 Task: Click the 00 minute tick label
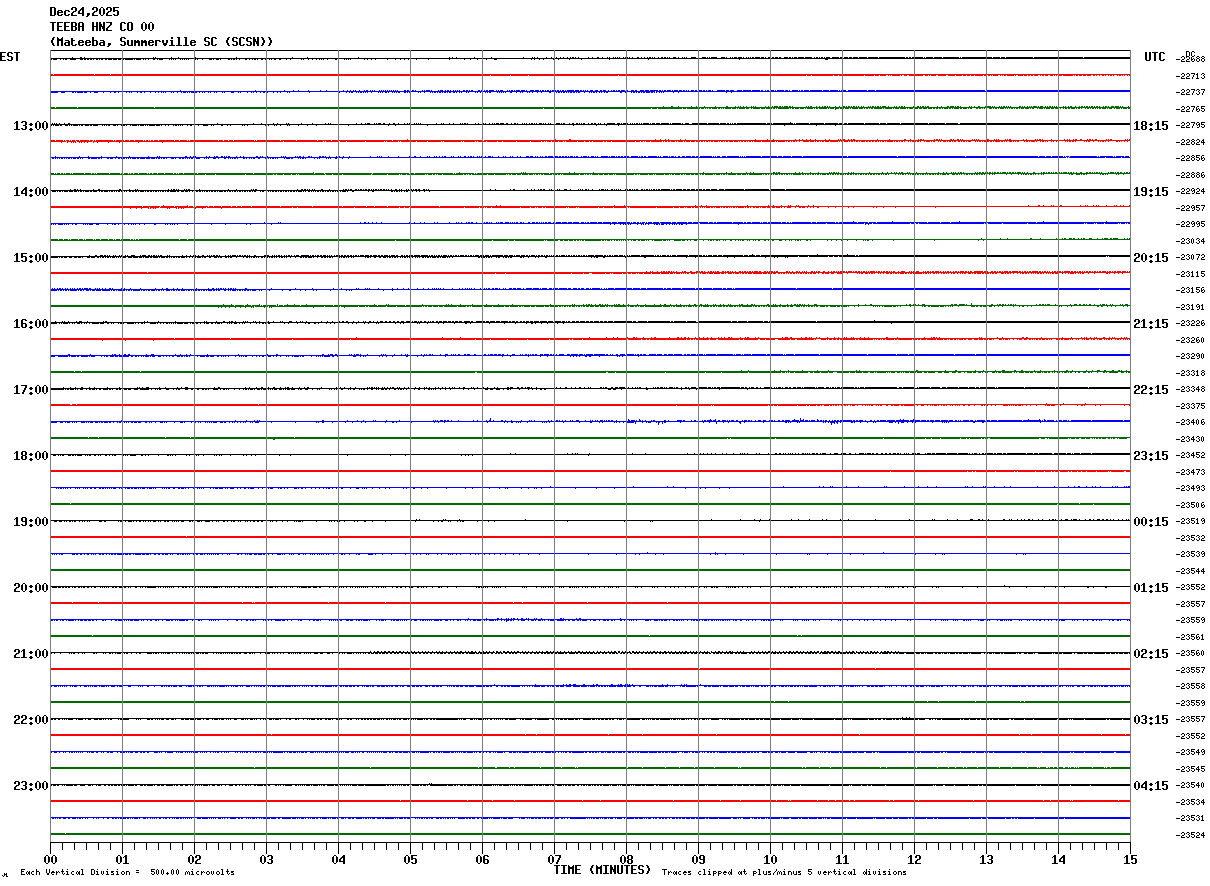[x=50, y=859]
